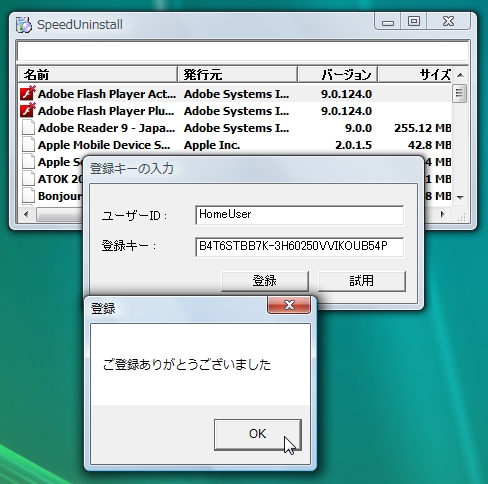Click the 登録キー registration key field
The width and height of the screenshot is (488, 484).
[x=299, y=247]
